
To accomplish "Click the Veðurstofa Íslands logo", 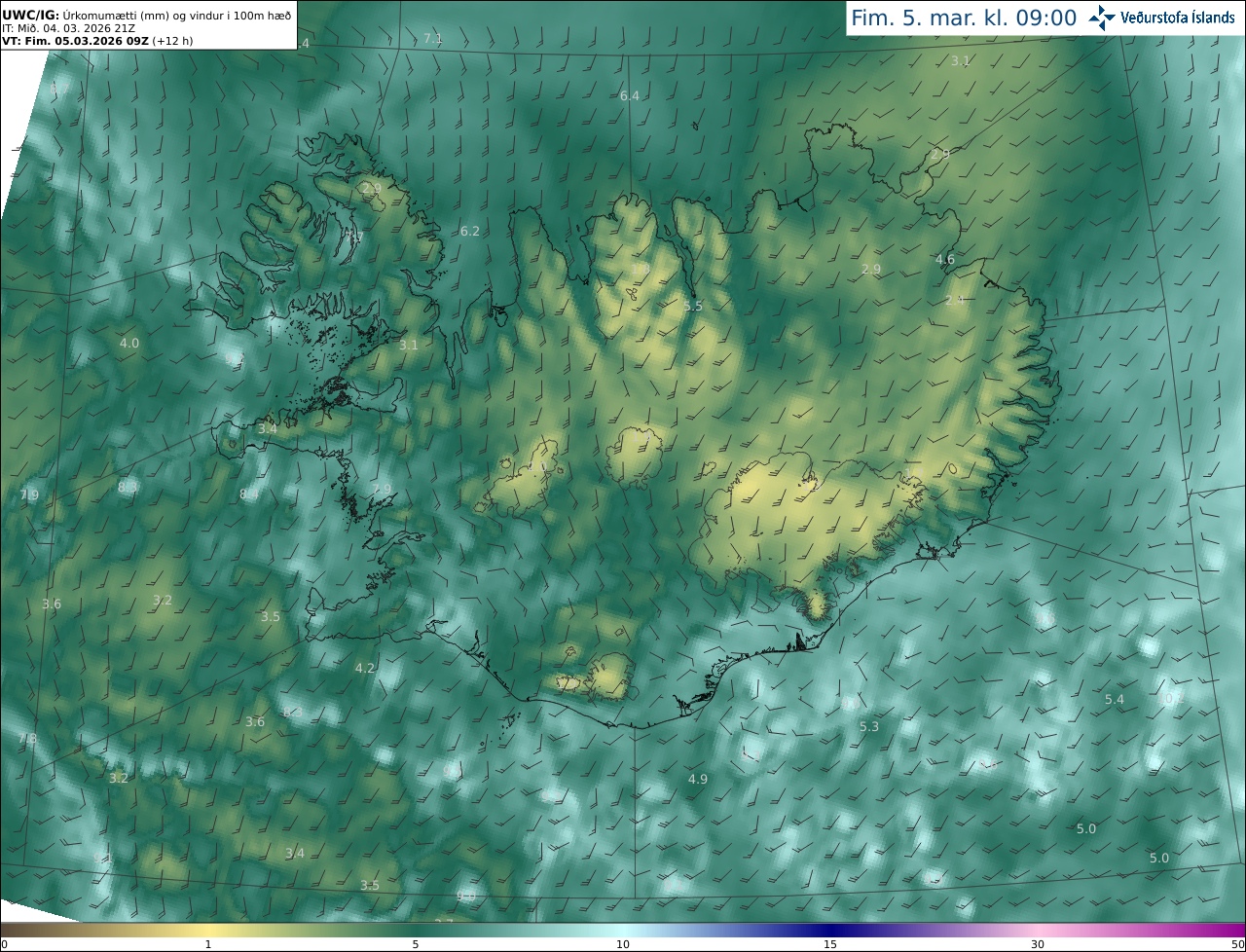I will pos(1161,18).
